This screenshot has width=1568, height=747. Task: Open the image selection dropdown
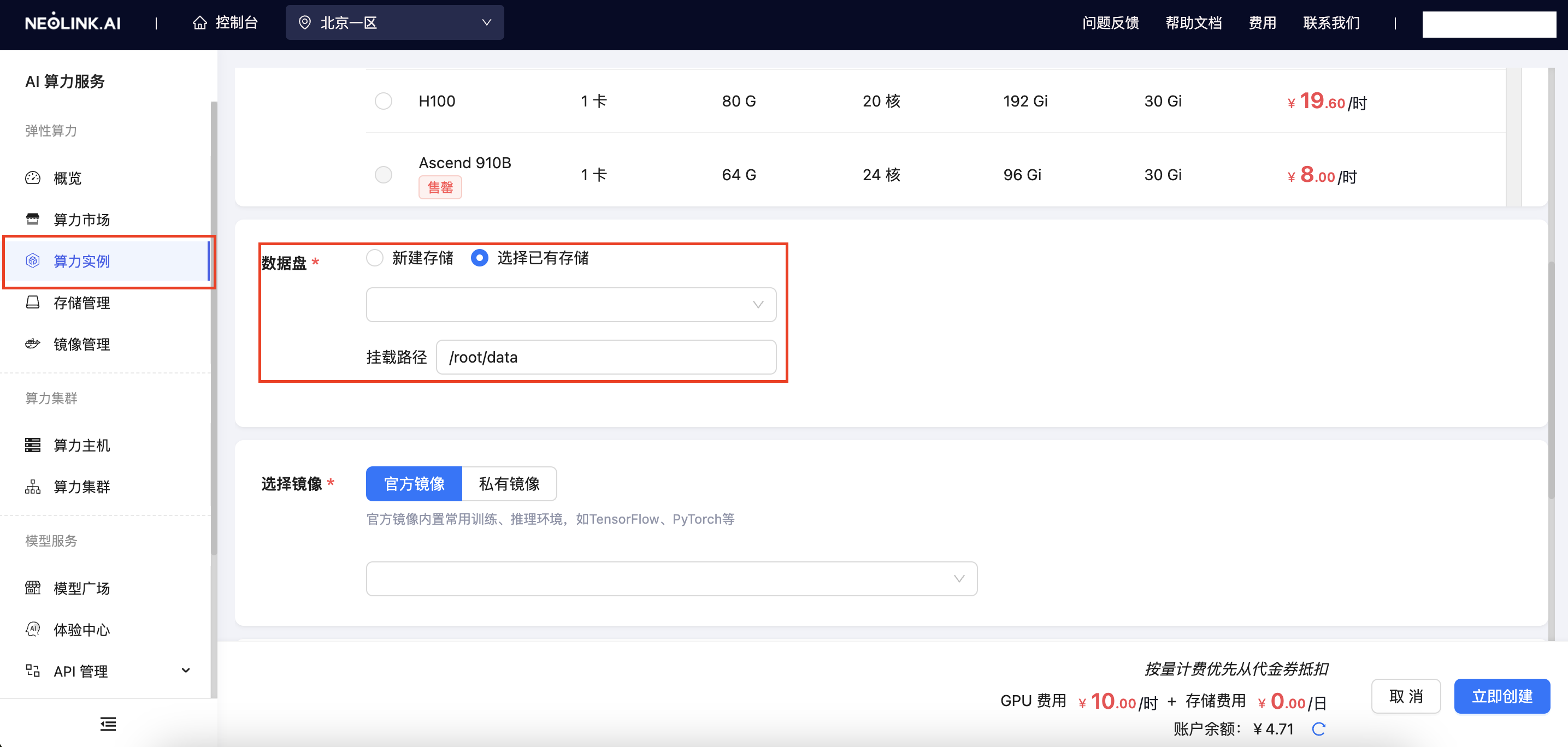[671, 578]
